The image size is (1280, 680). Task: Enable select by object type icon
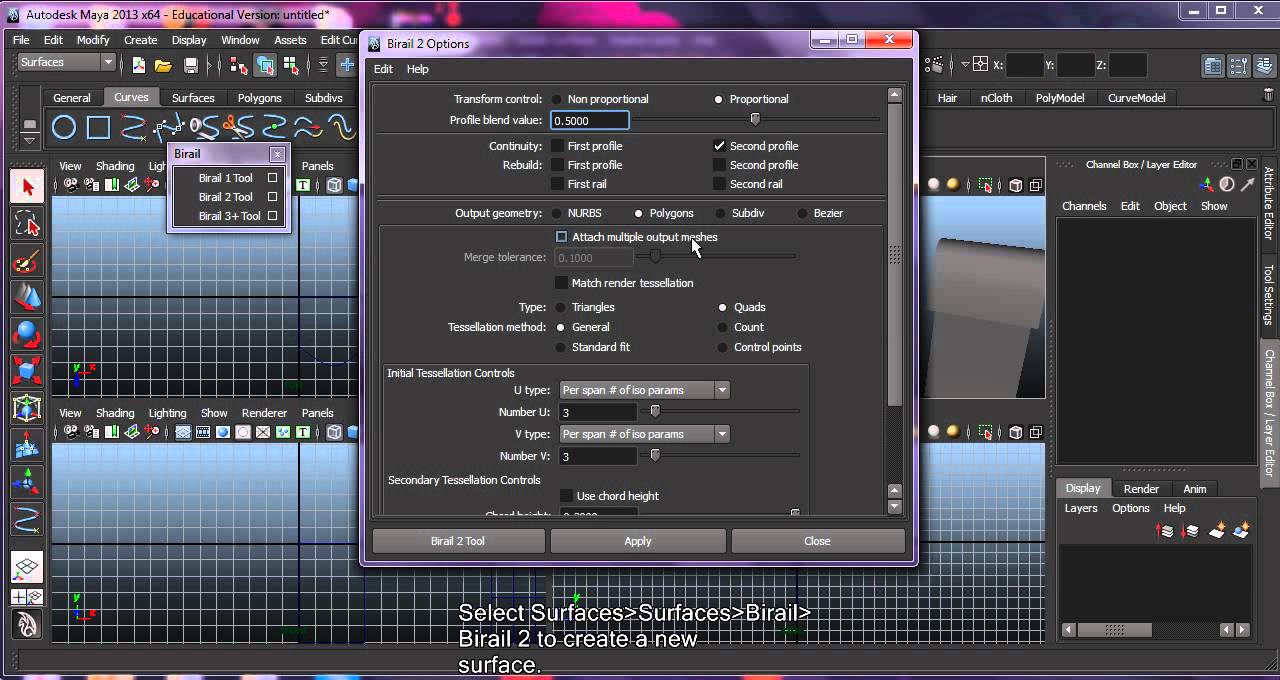[x=265, y=65]
